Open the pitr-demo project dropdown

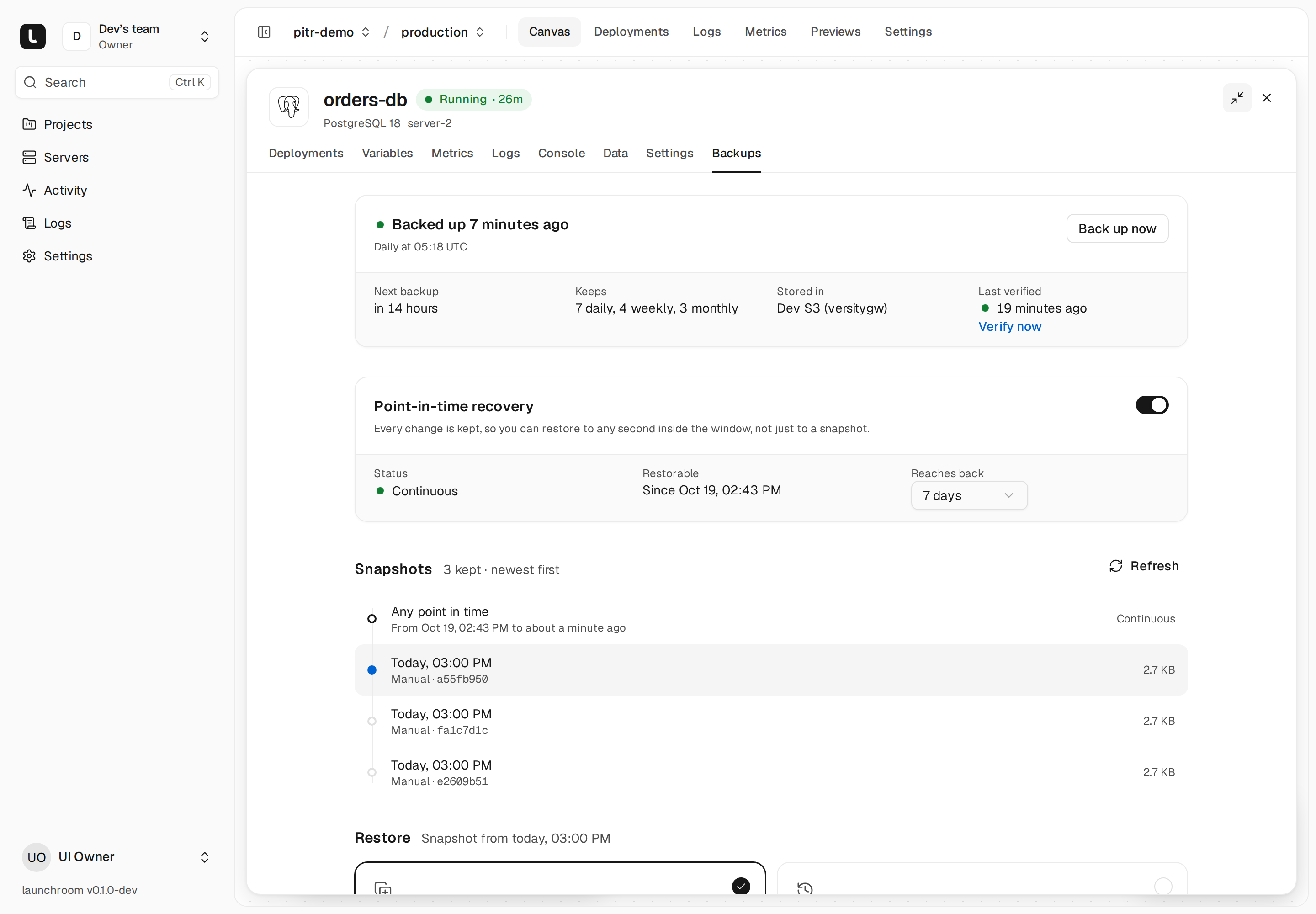click(x=332, y=32)
